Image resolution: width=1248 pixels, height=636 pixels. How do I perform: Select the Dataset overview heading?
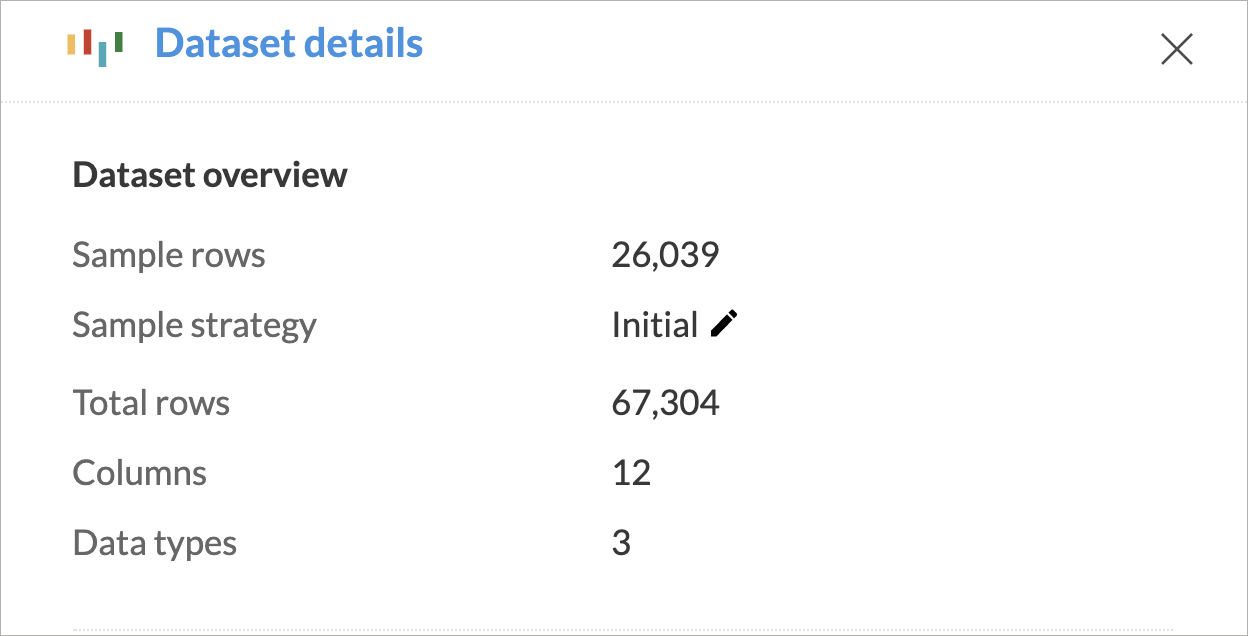click(x=210, y=175)
